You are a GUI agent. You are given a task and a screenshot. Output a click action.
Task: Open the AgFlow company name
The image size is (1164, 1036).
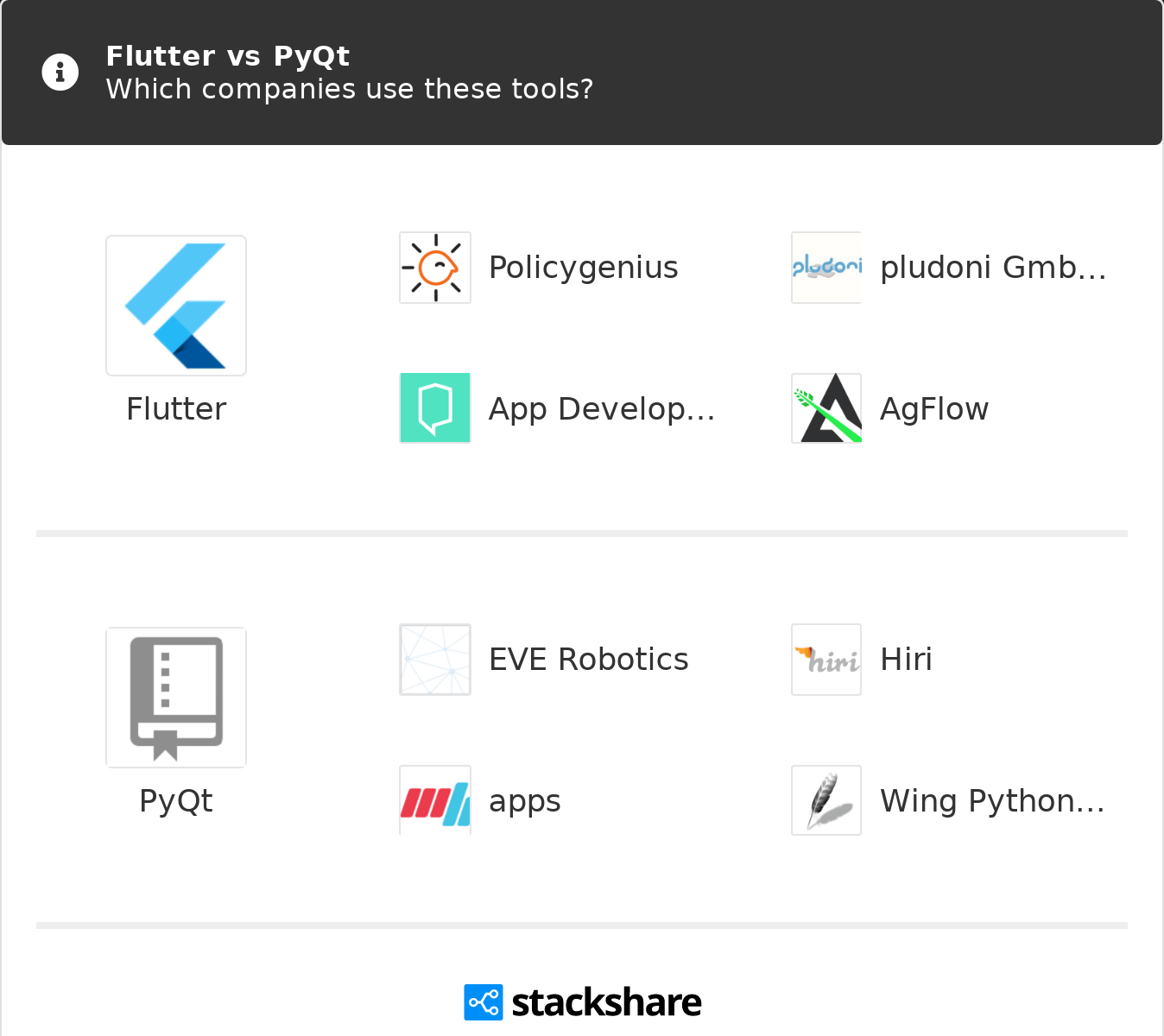934,409
